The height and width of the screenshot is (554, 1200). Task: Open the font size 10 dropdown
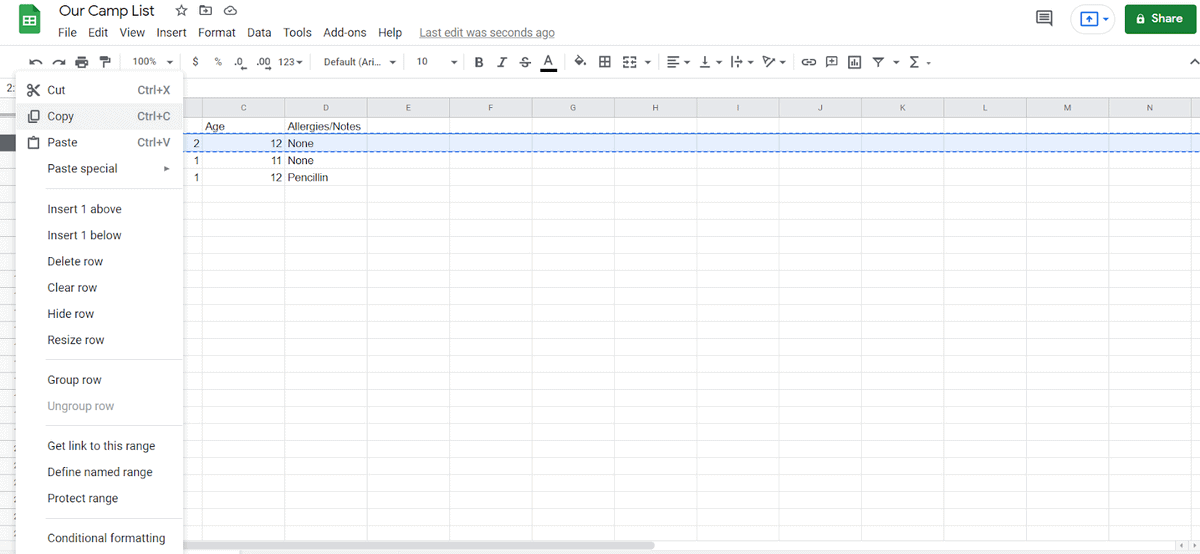[x=437, y=62]
